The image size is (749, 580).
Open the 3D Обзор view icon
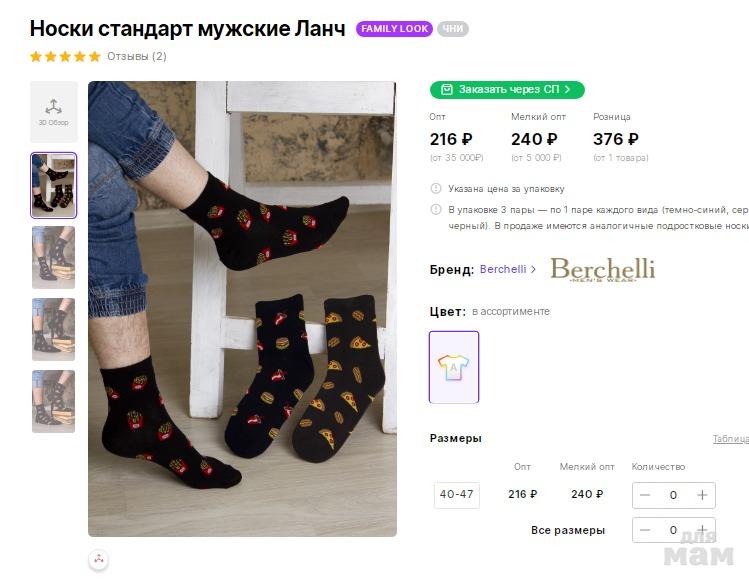(53, 111)
